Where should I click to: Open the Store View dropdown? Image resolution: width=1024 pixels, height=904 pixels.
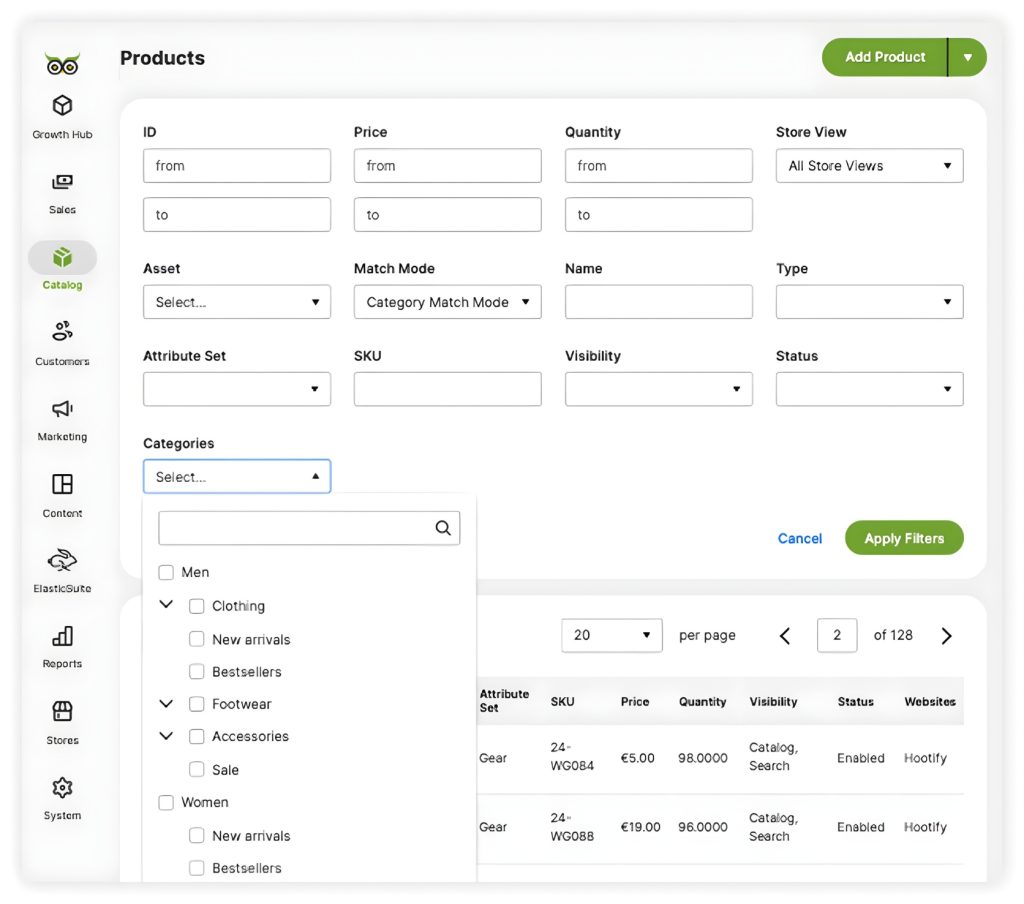[x=869, y=166]
